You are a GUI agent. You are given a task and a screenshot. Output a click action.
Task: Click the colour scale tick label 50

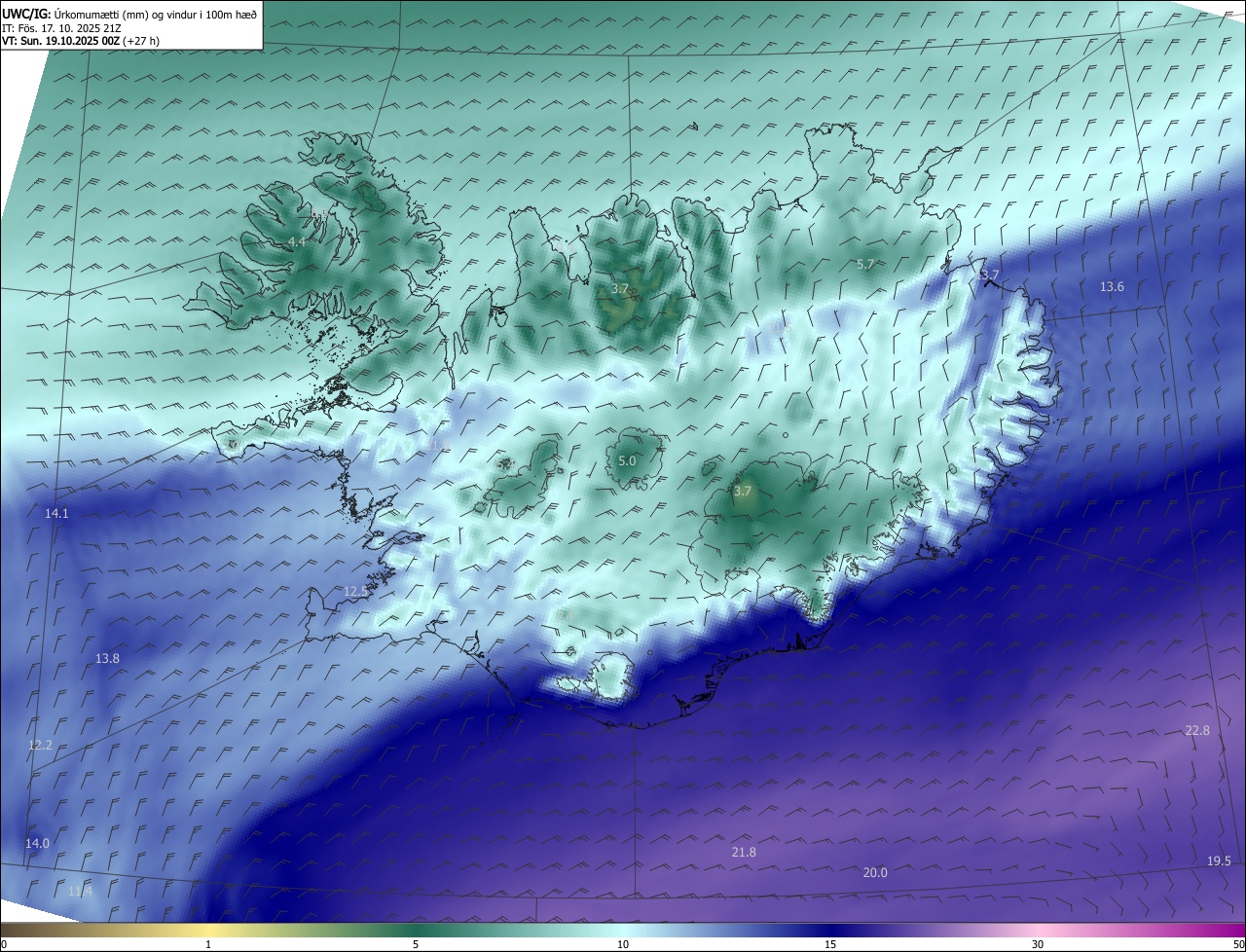pos(1238,944)
